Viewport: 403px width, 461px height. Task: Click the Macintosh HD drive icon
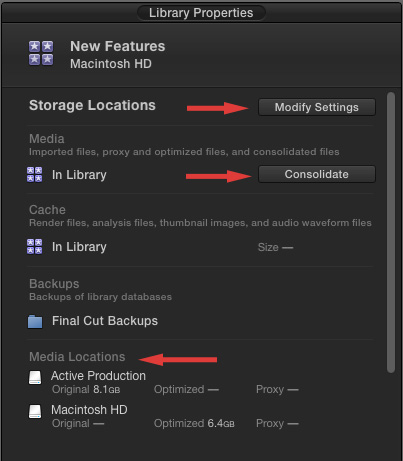[35, 411]
